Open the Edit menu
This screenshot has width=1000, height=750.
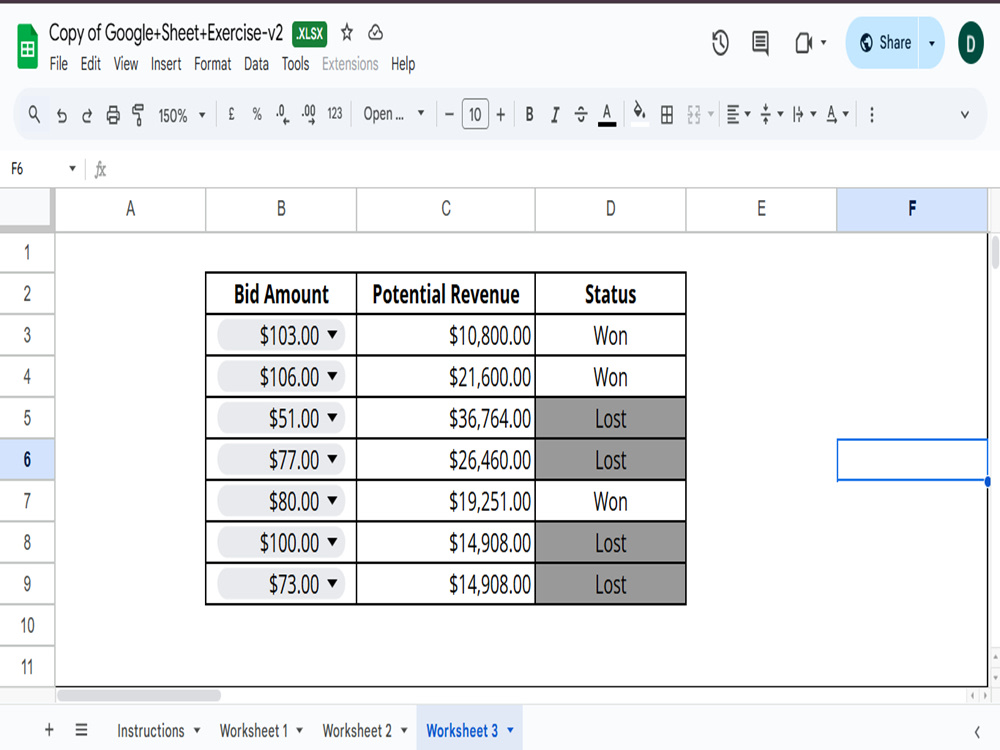tap(91, 64)
